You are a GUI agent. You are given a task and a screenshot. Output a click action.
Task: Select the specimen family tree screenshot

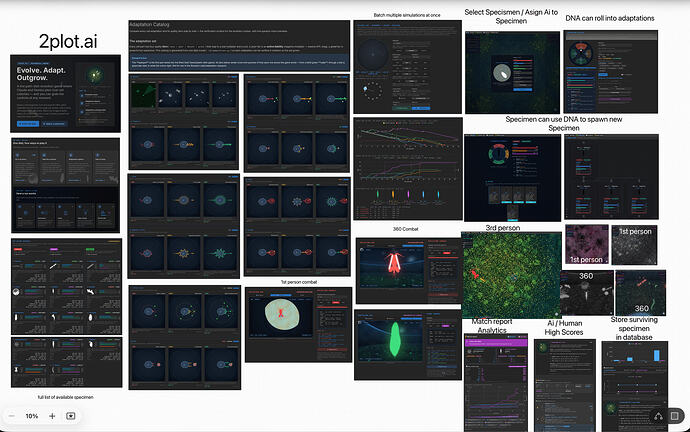click(x=611, y=177)
